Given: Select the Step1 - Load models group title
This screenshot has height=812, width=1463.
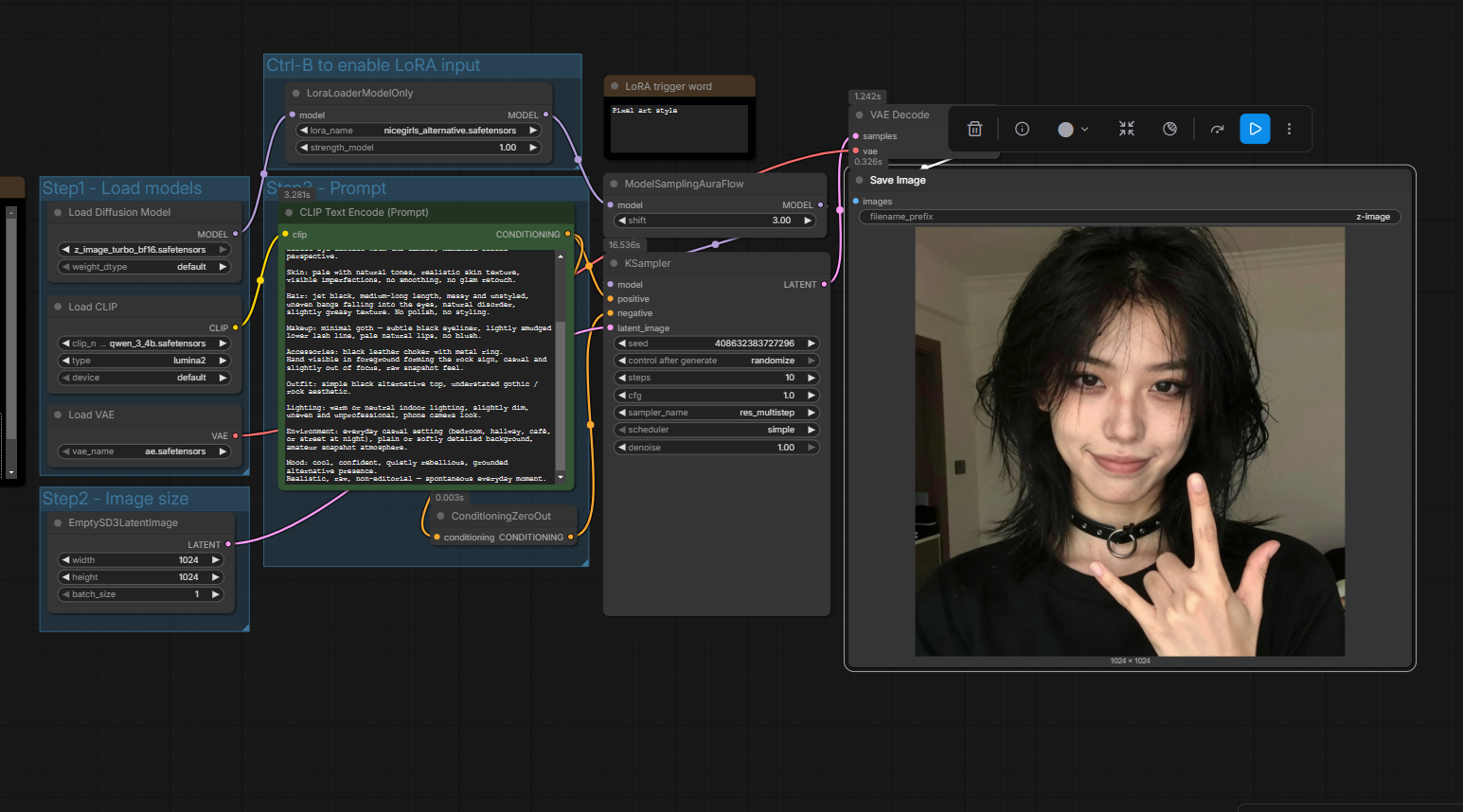Looking at the screenshot, I should tap(122, 188).
